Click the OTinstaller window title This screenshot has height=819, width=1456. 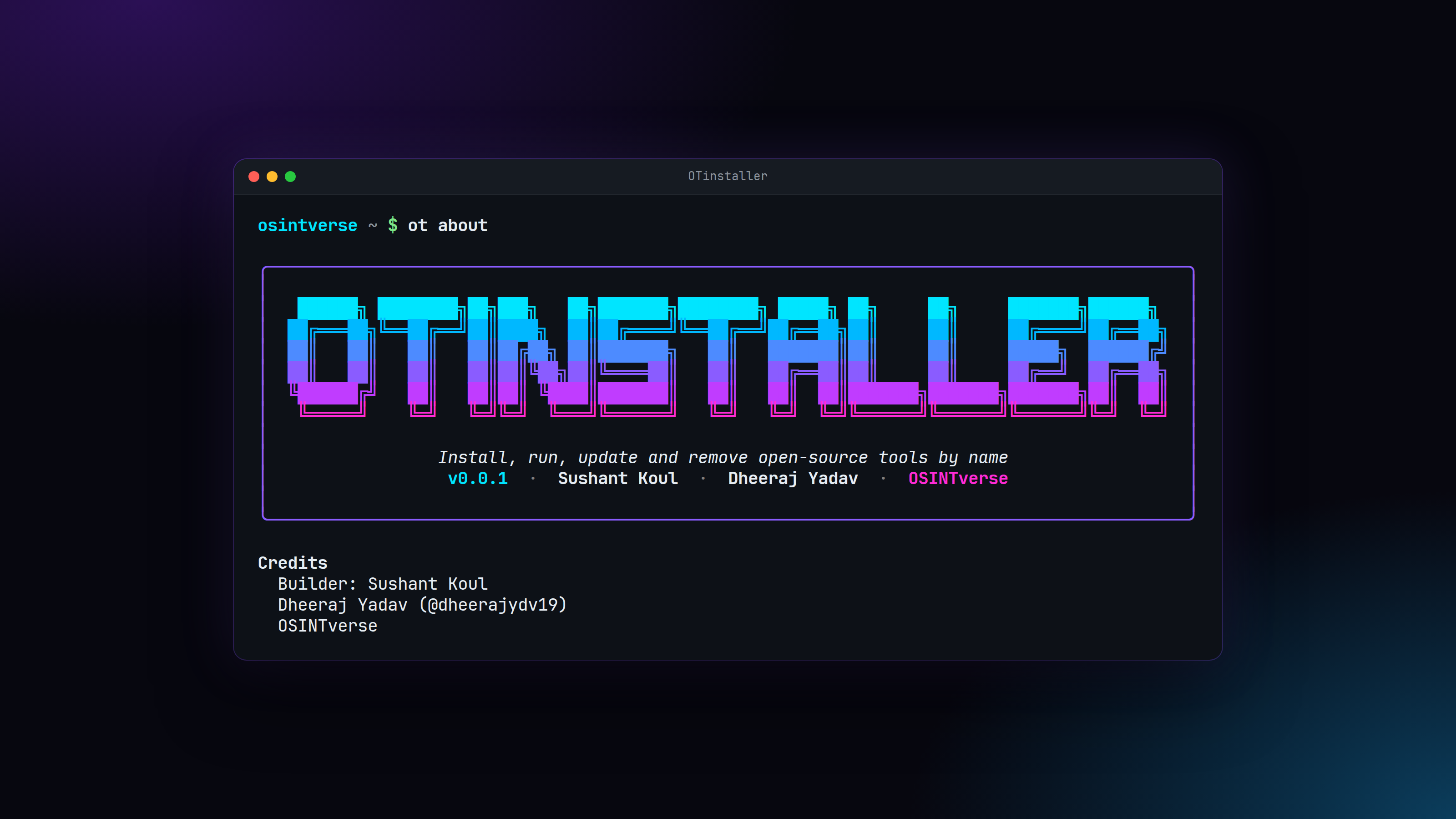coord(728,176)
